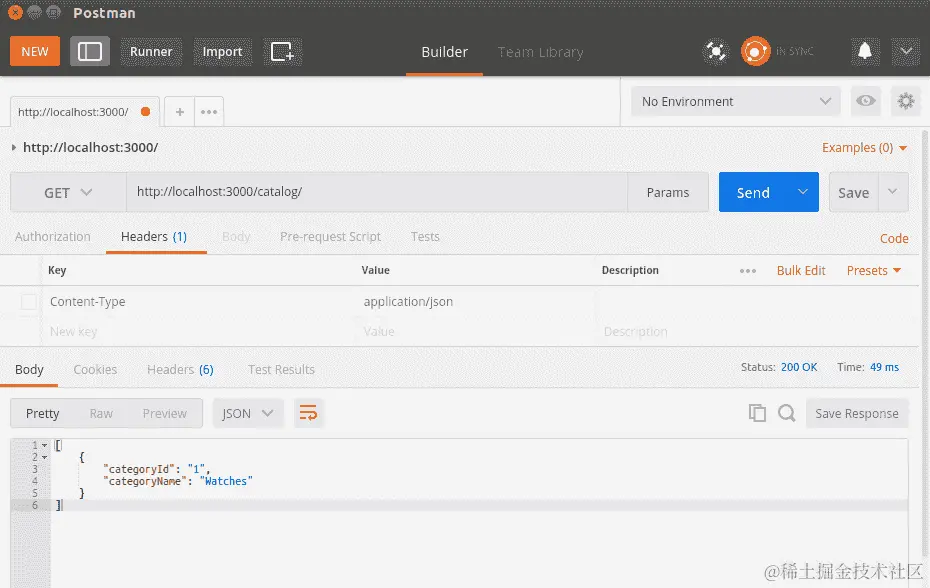Screen dimensions: 930x588
Task: Open the GET method dropdown
Action: 68,192
